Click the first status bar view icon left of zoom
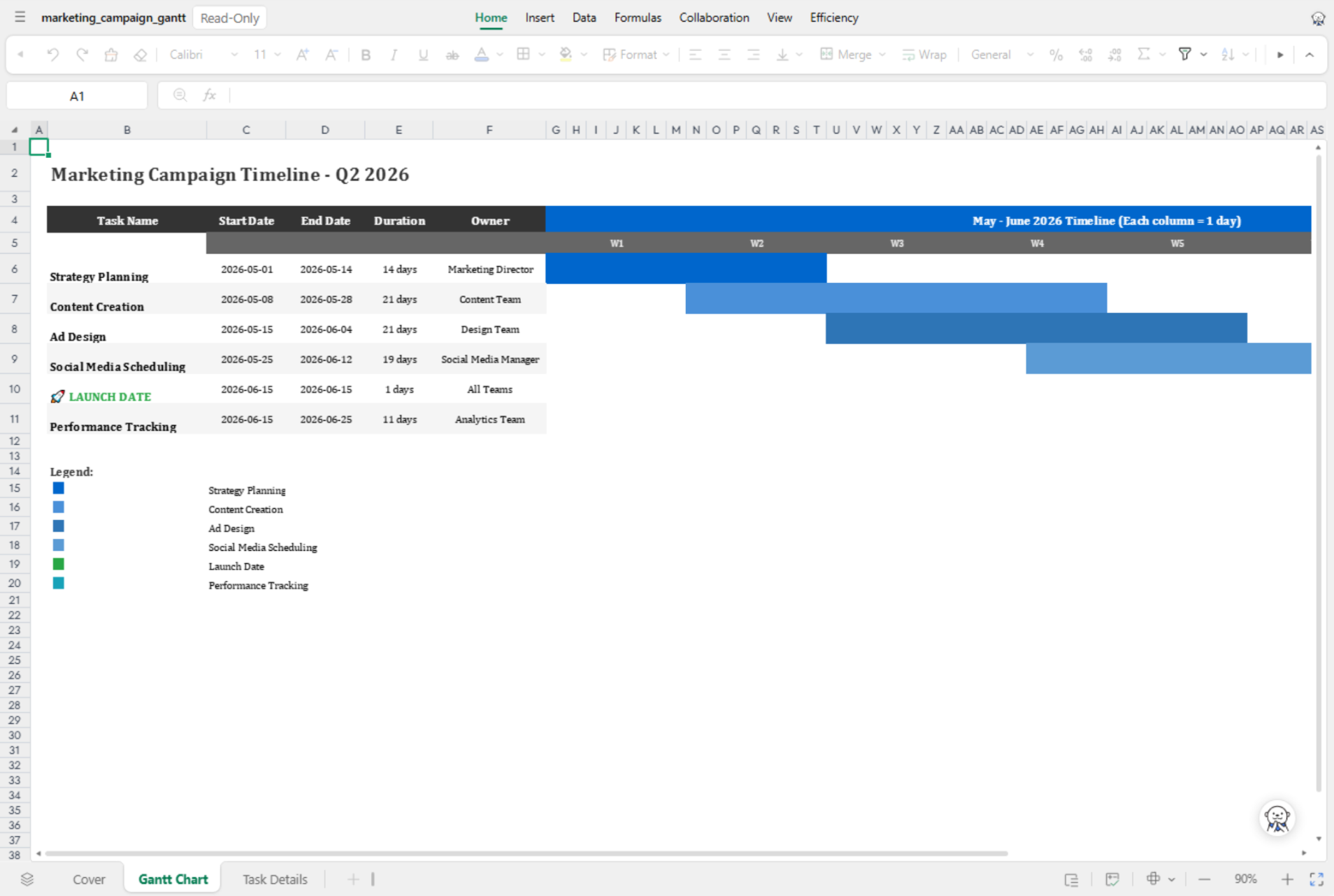Screen dimensions: 1334x896 point(1071,879)
